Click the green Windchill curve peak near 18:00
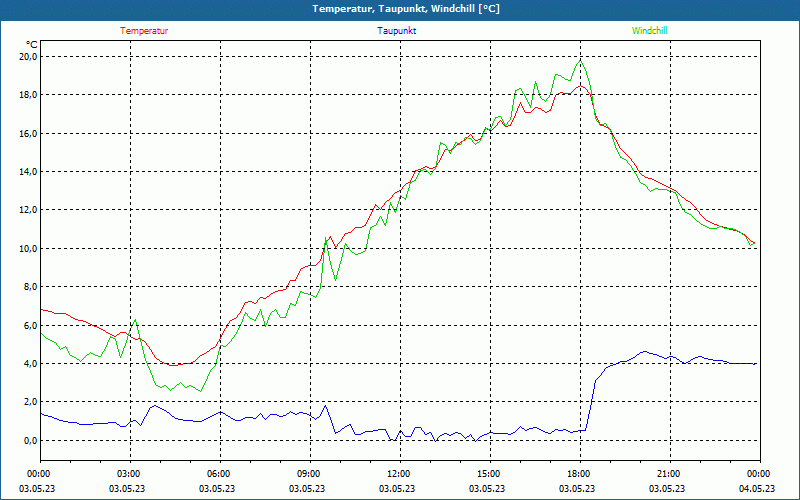800x500 pixels. (x=580, y=61)
